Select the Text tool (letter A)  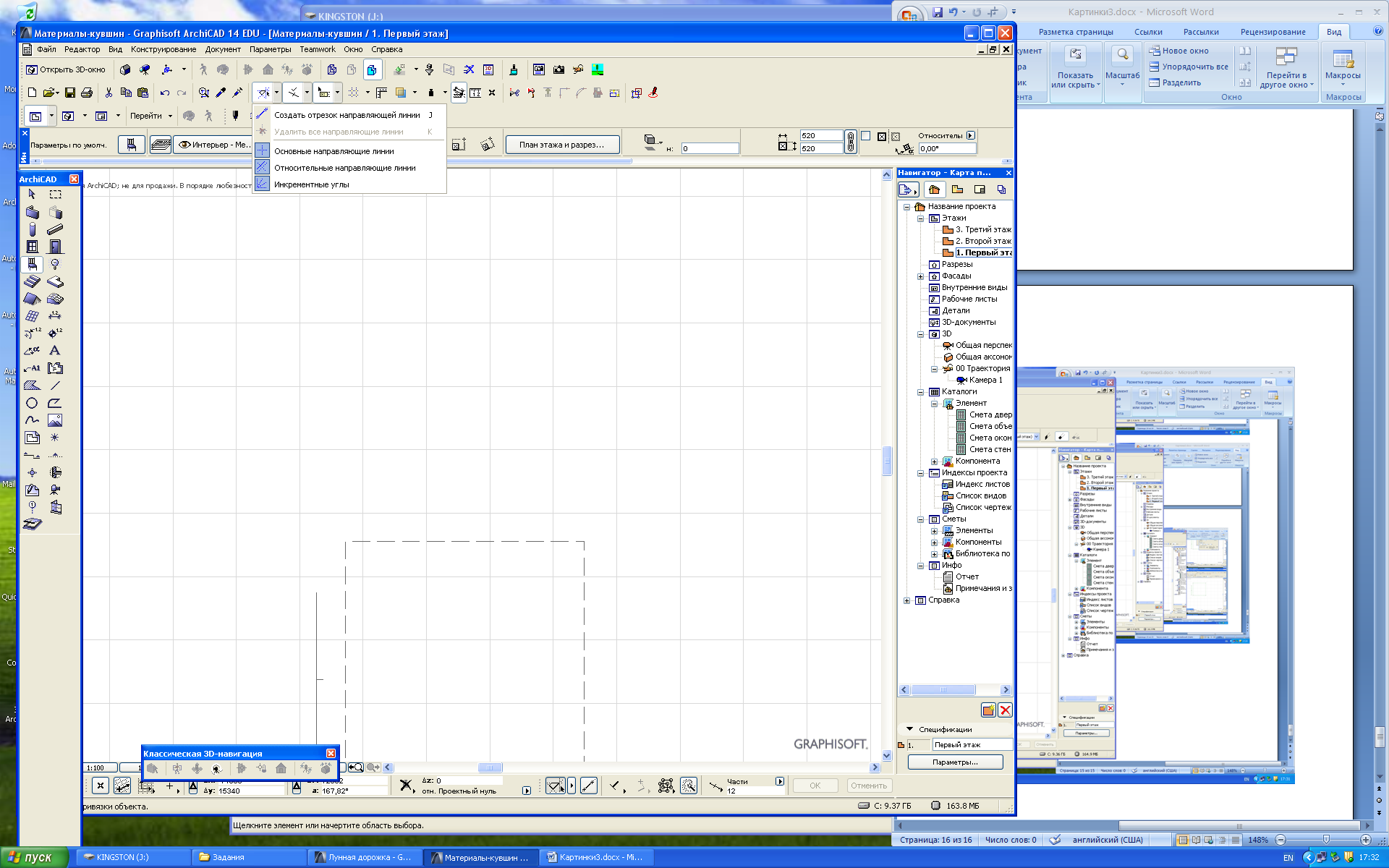(x=55, y=351)
